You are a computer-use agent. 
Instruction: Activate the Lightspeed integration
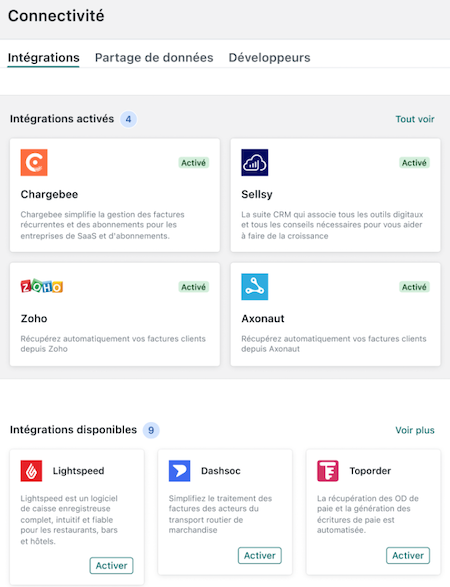click(x=112, y=565)
